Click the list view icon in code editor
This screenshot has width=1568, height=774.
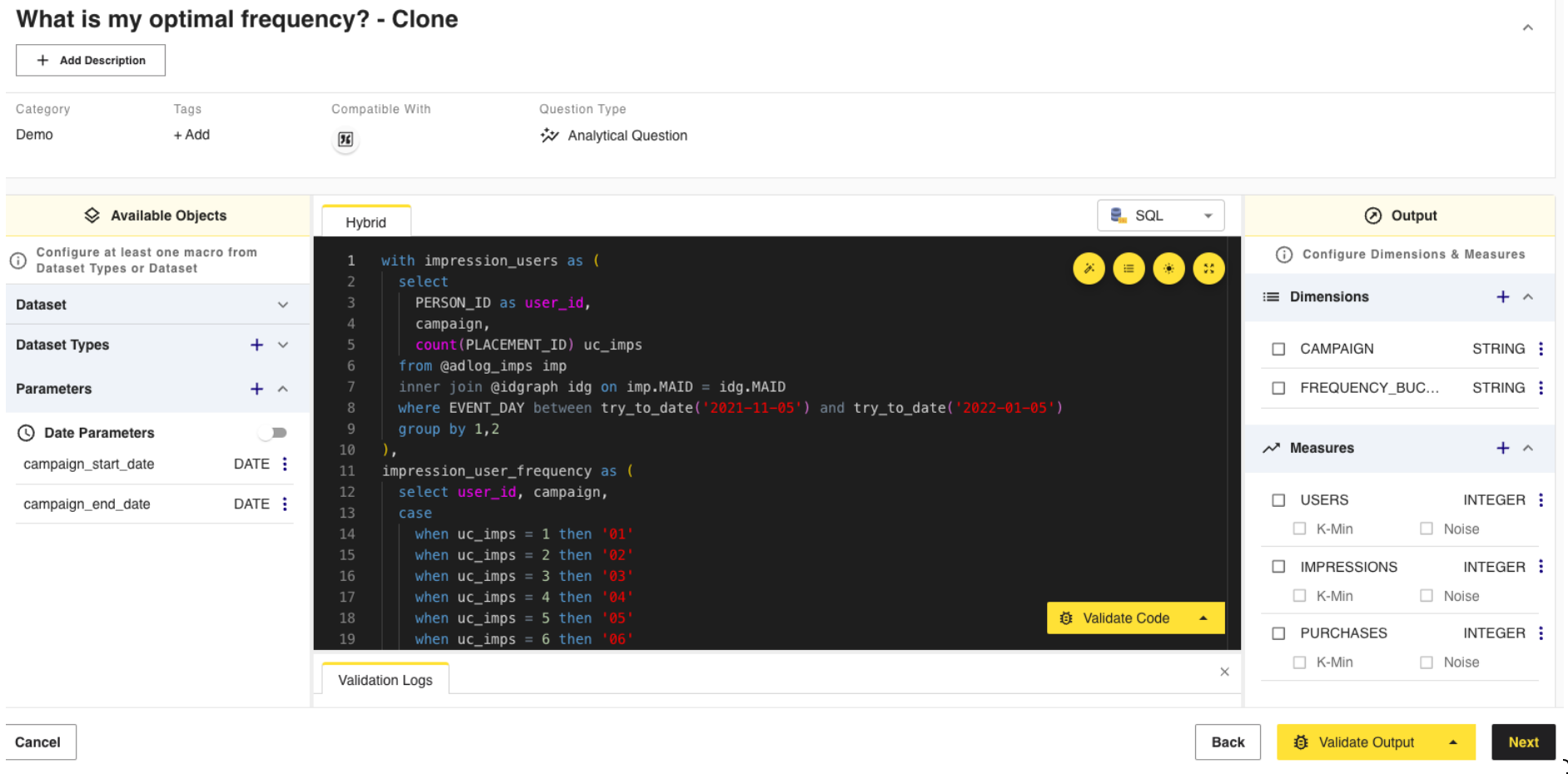click(x=1129, y=269)
